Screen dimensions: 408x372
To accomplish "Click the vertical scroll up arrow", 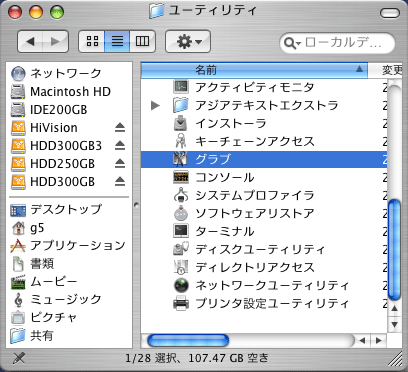I will [x=395, y=309].
